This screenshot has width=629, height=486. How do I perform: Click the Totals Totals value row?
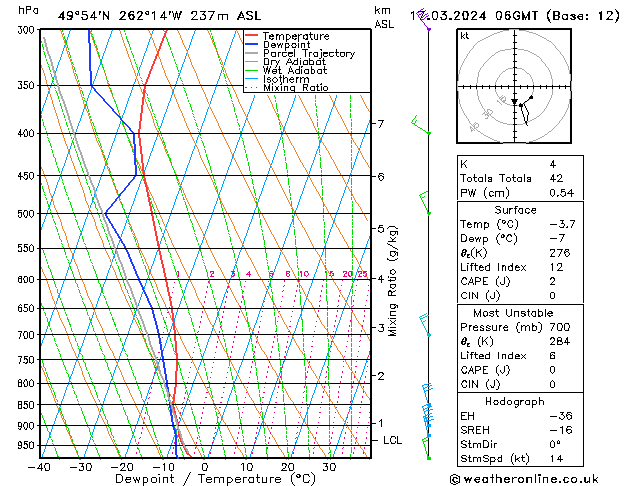tap(515, 178)
